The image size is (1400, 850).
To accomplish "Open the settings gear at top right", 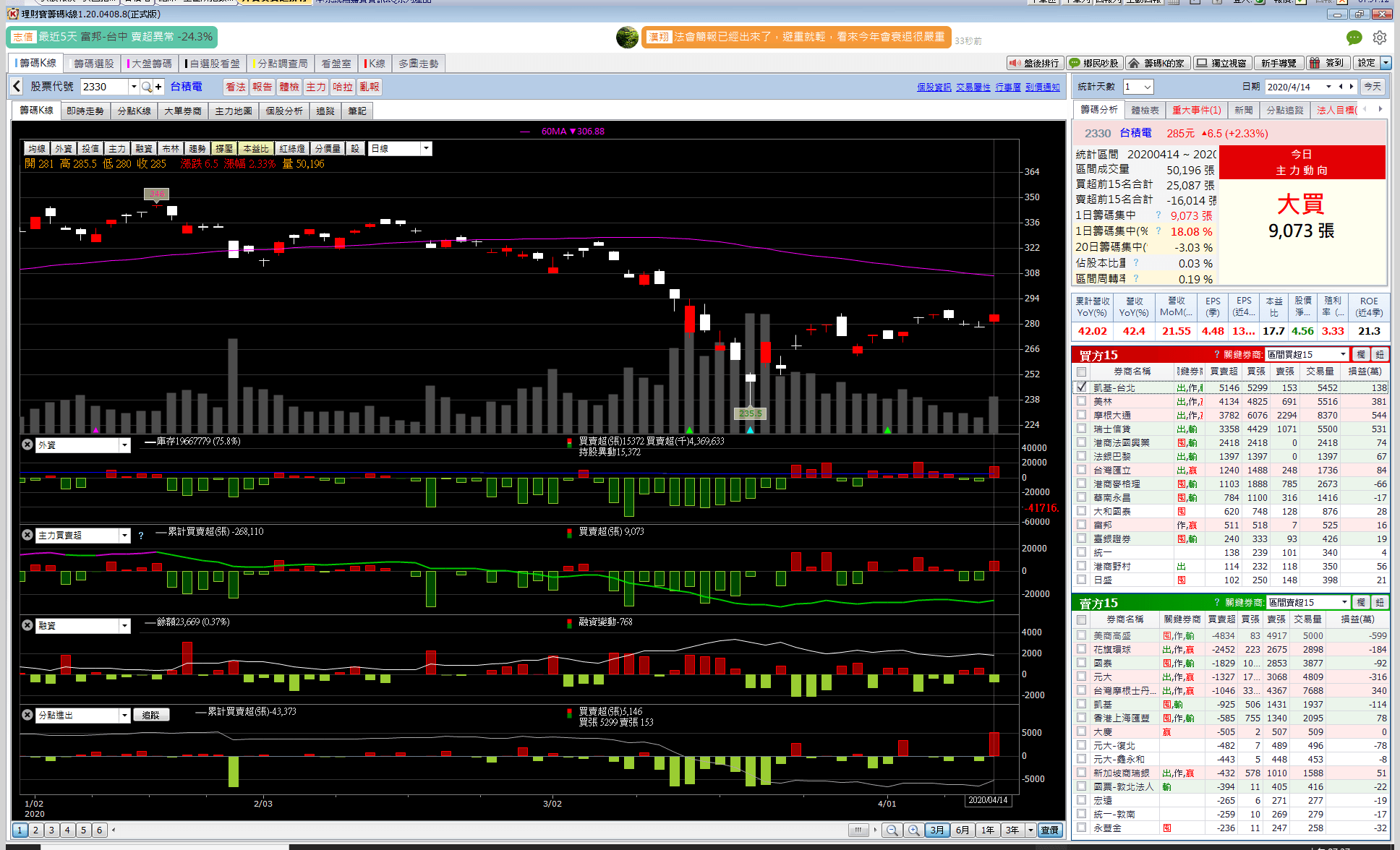I will coord(1380,38).
